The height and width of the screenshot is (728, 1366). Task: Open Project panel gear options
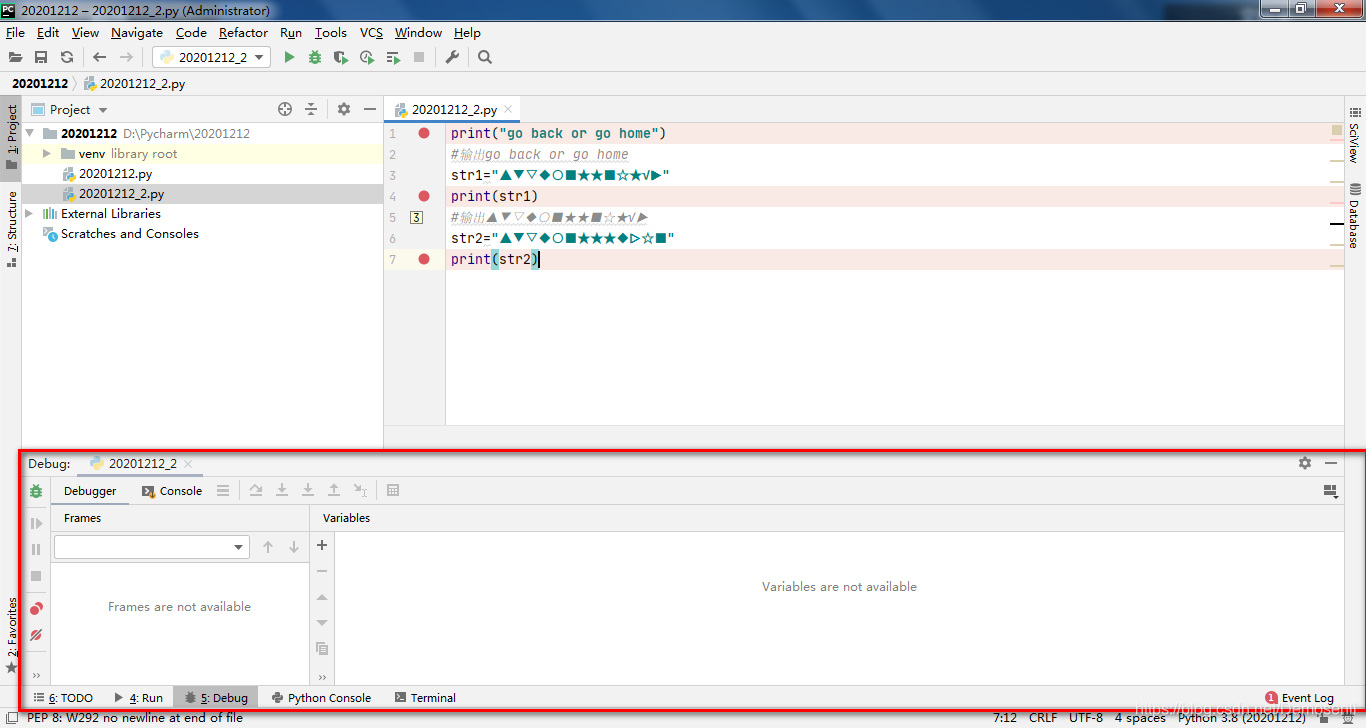[344, 109]
